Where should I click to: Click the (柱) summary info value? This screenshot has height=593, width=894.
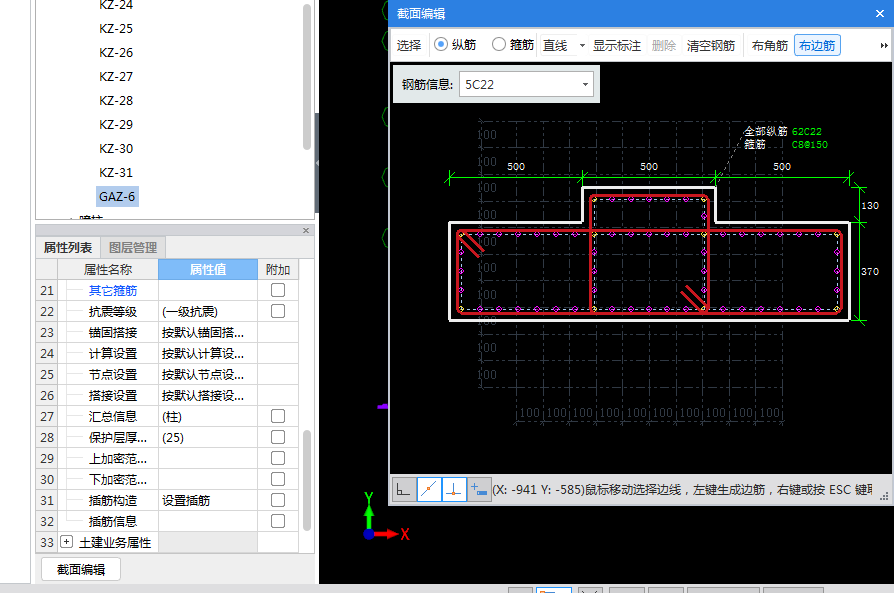tap(208, 417)
